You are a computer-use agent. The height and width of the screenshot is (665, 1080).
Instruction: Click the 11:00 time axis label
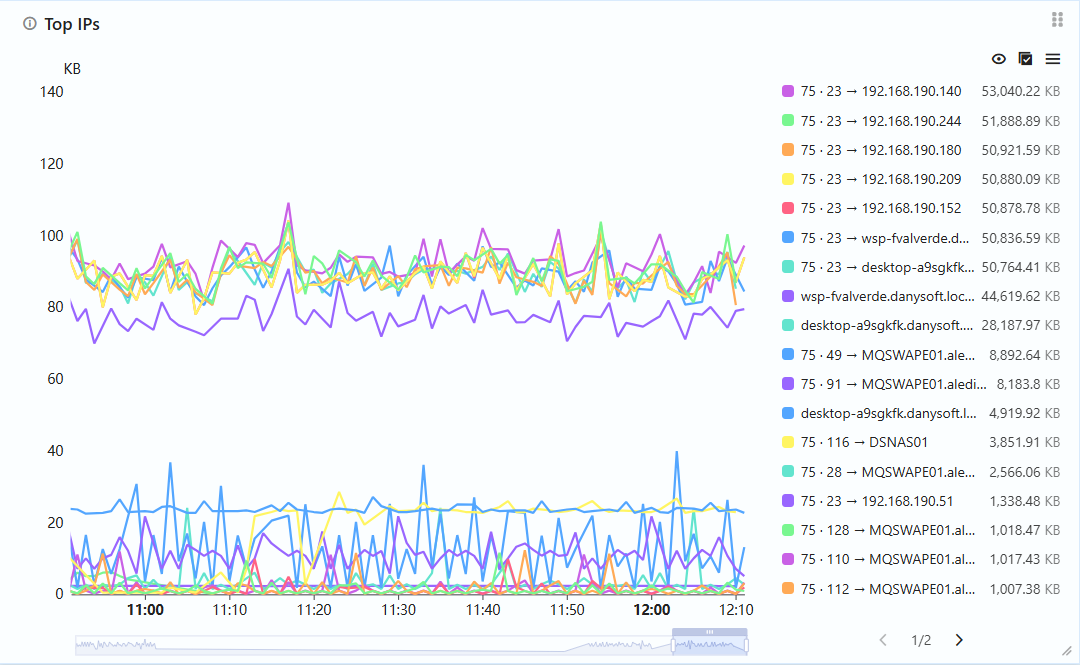[145, 610]
